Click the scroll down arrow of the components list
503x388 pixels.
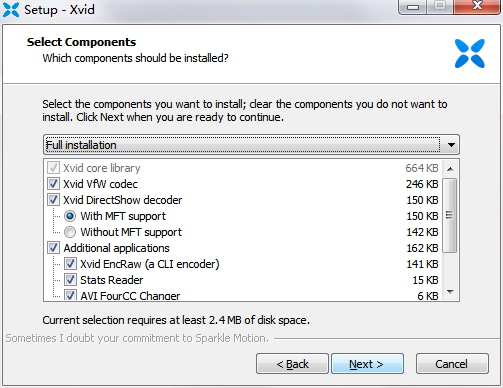pyautogui.click(x=450, y=292)
